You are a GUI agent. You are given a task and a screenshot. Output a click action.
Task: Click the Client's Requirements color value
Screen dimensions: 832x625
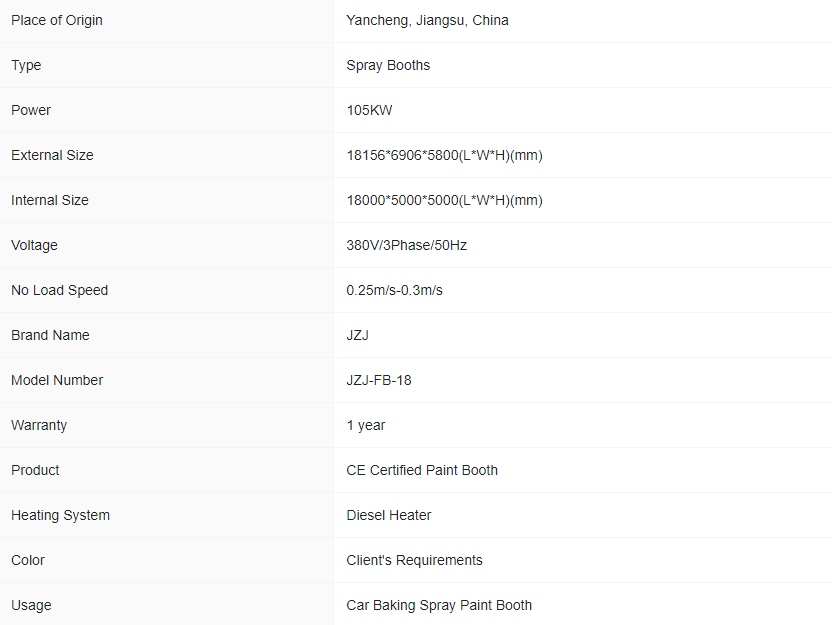coord(414,560)
